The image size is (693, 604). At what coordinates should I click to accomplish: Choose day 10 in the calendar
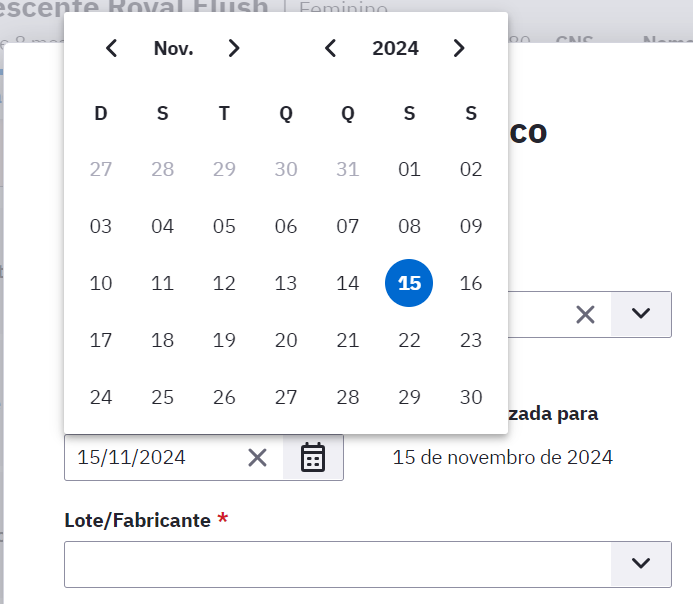pos(101,283)
